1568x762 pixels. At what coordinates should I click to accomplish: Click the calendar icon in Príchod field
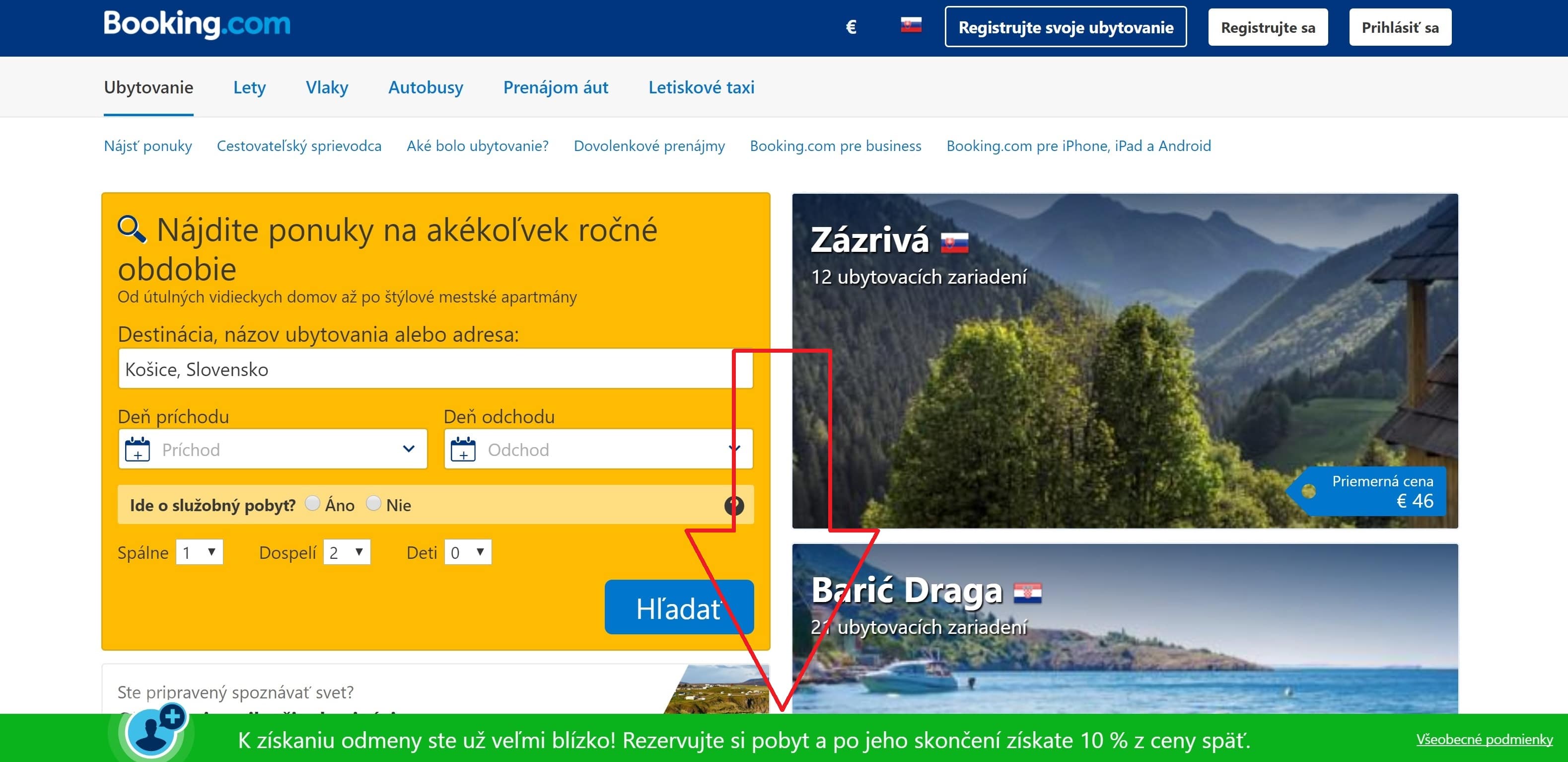[137, 450]
